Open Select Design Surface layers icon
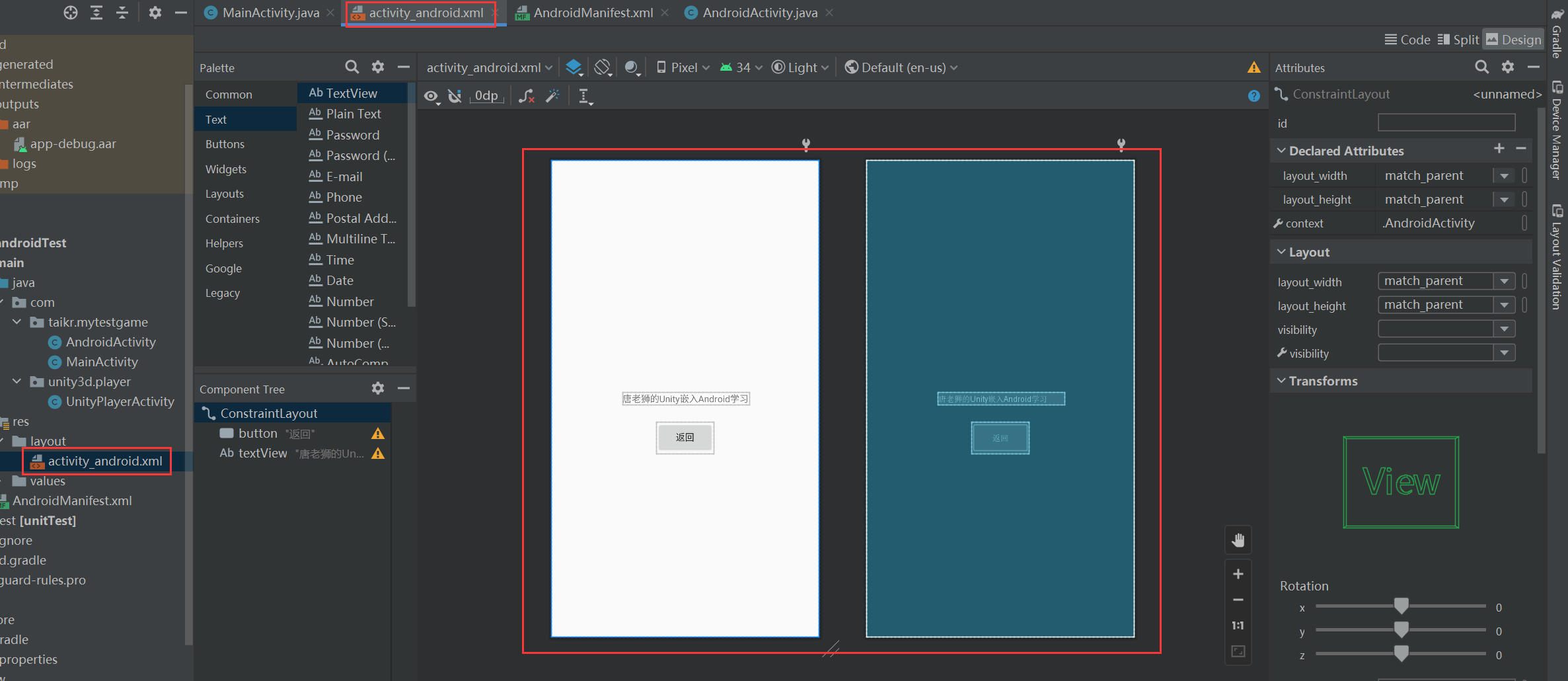1568x681 pixels. pyautogui.click(x=574, y=67)
